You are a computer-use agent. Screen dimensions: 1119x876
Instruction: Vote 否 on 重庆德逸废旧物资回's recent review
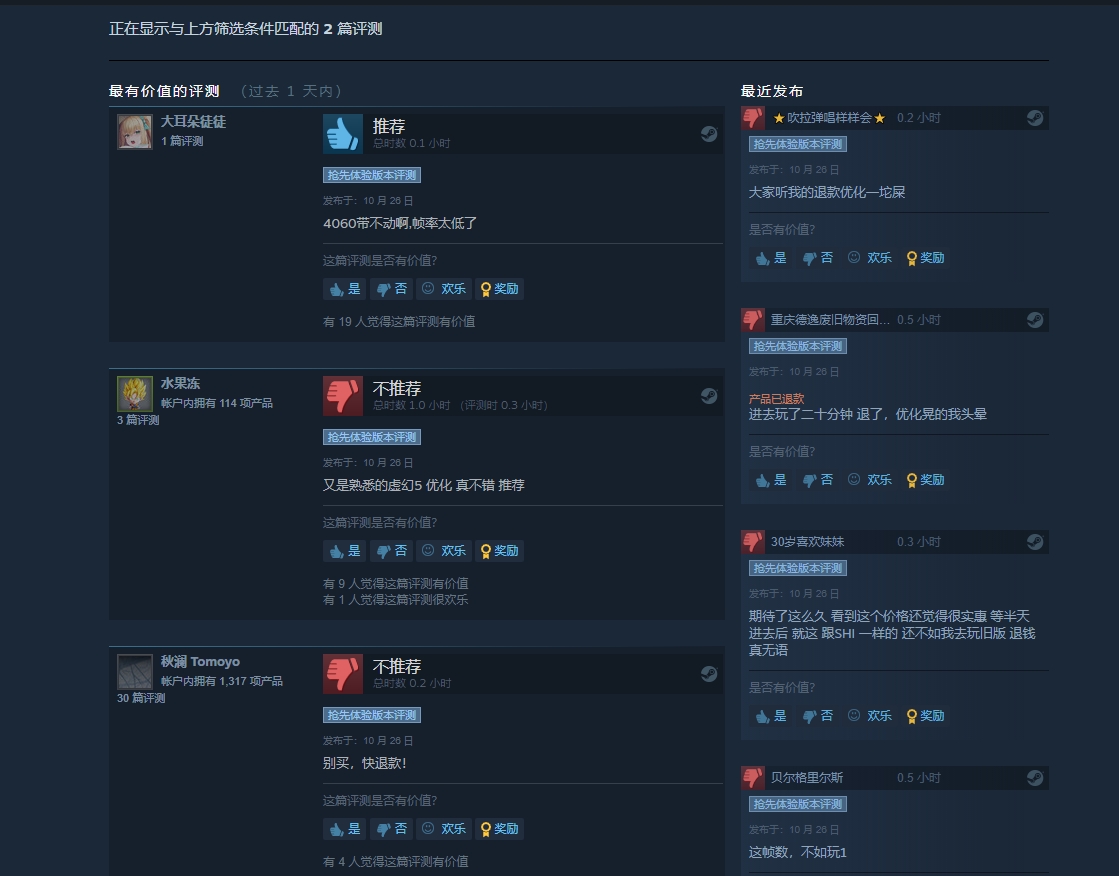point(818,480)
